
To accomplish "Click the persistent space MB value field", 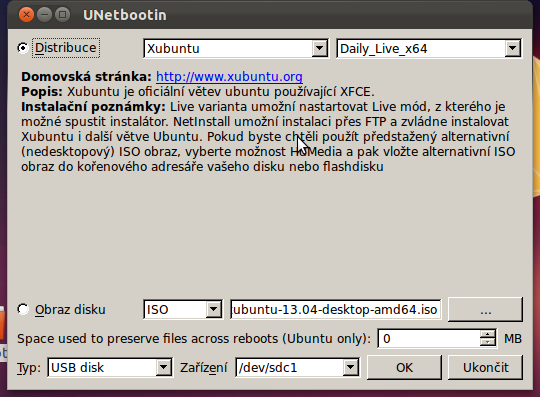I will click(429, 338).
